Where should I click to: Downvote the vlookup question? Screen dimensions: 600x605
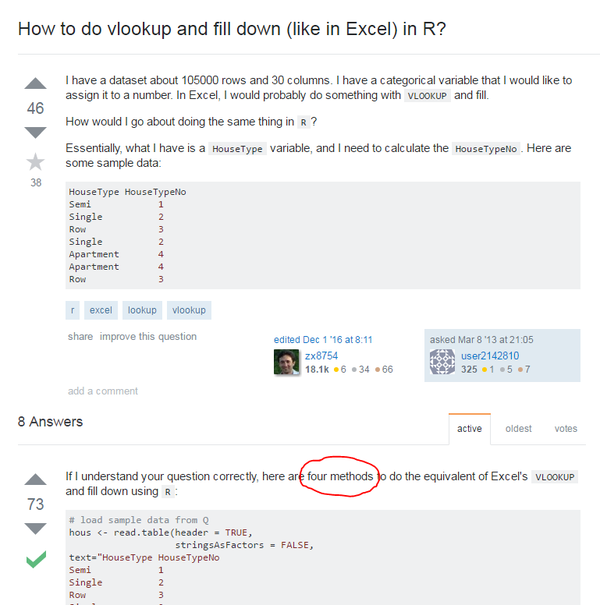point(35,132)
